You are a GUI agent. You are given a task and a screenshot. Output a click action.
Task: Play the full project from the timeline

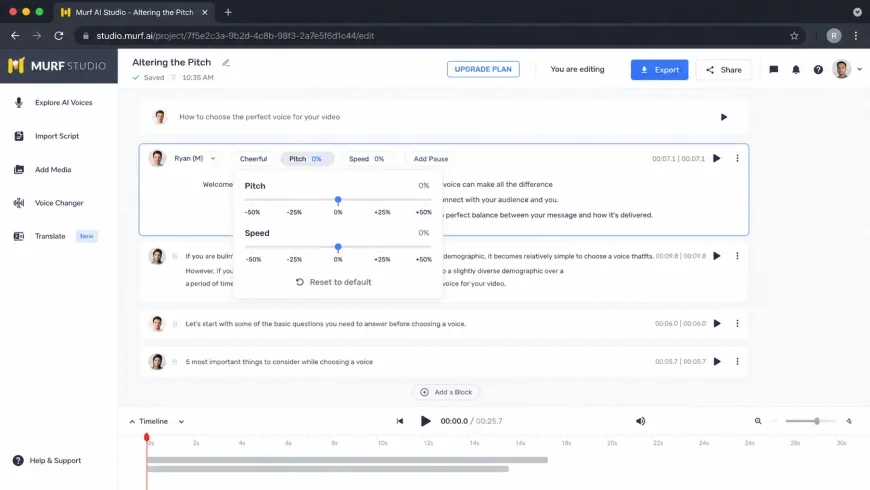tap(425, 421)
